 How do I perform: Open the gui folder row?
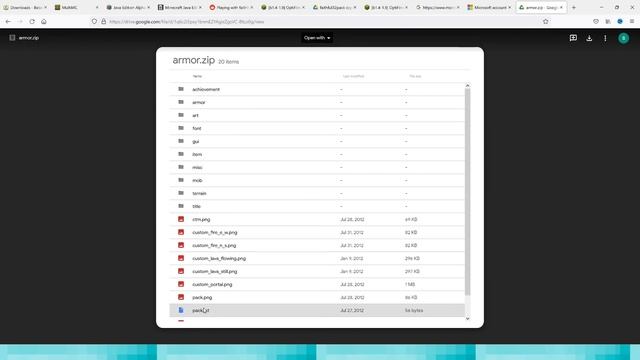317,141
